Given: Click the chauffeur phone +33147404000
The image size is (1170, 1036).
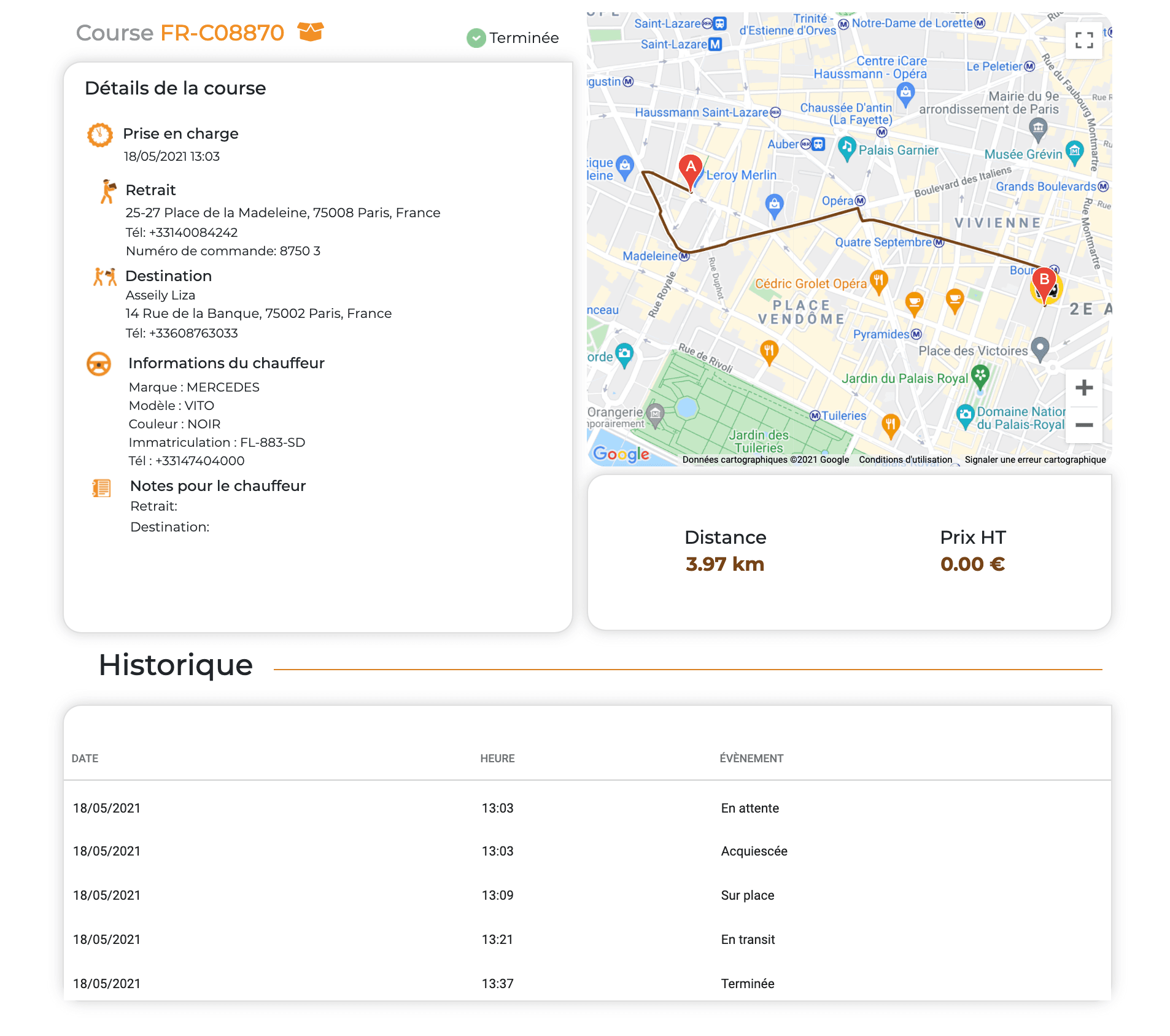Looking at the screenshot, I should tap(200, 461).
